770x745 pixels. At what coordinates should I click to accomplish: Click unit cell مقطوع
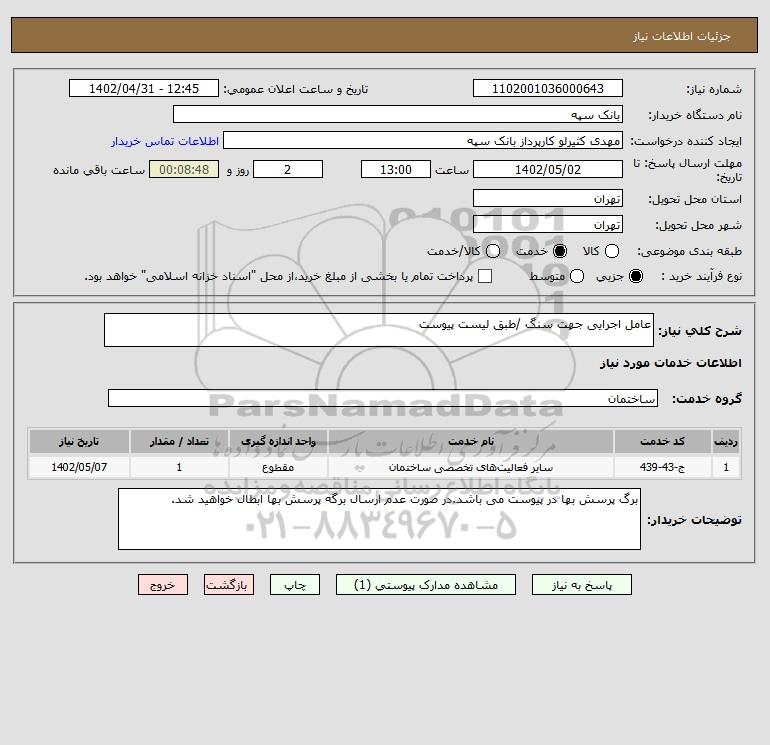click(278, 467)
